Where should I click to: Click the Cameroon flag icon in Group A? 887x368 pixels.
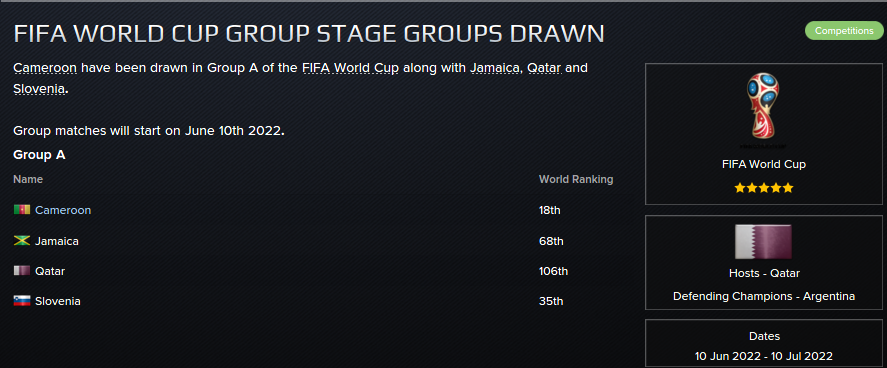pos(21,210)
